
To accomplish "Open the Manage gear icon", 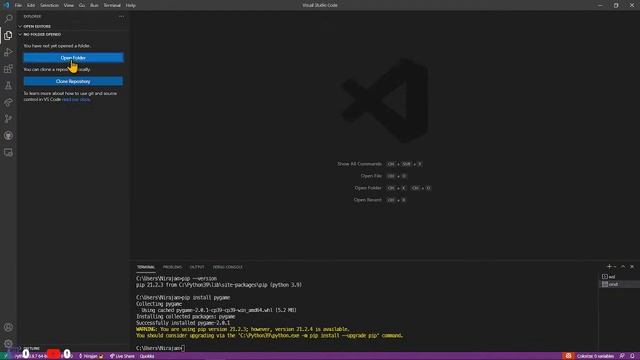I will coord(8,344).
